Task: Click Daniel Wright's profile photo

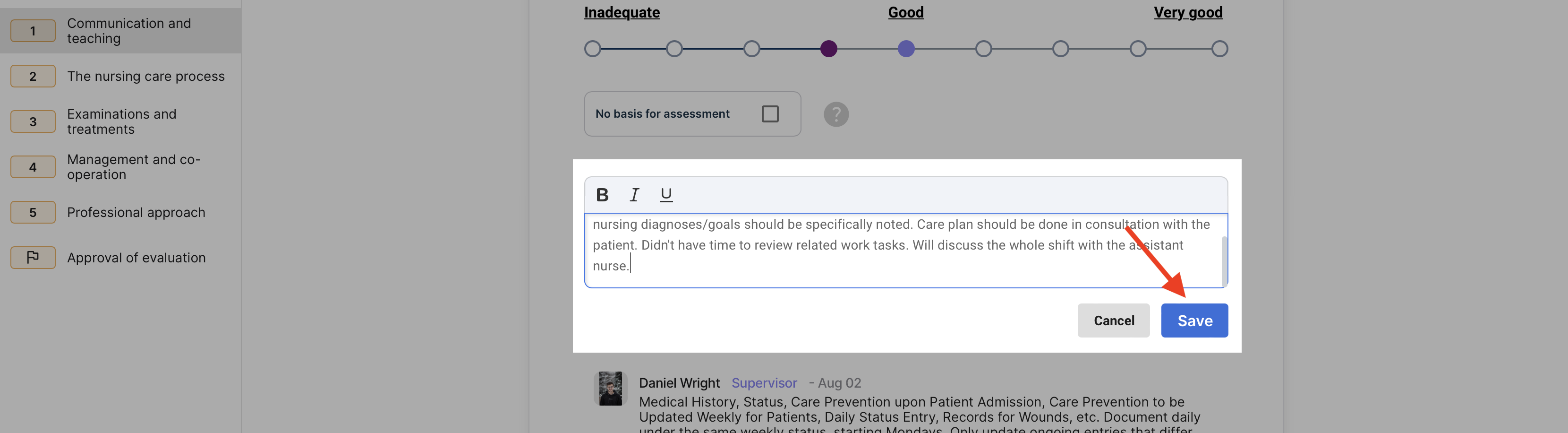Action: click(610, 389)
